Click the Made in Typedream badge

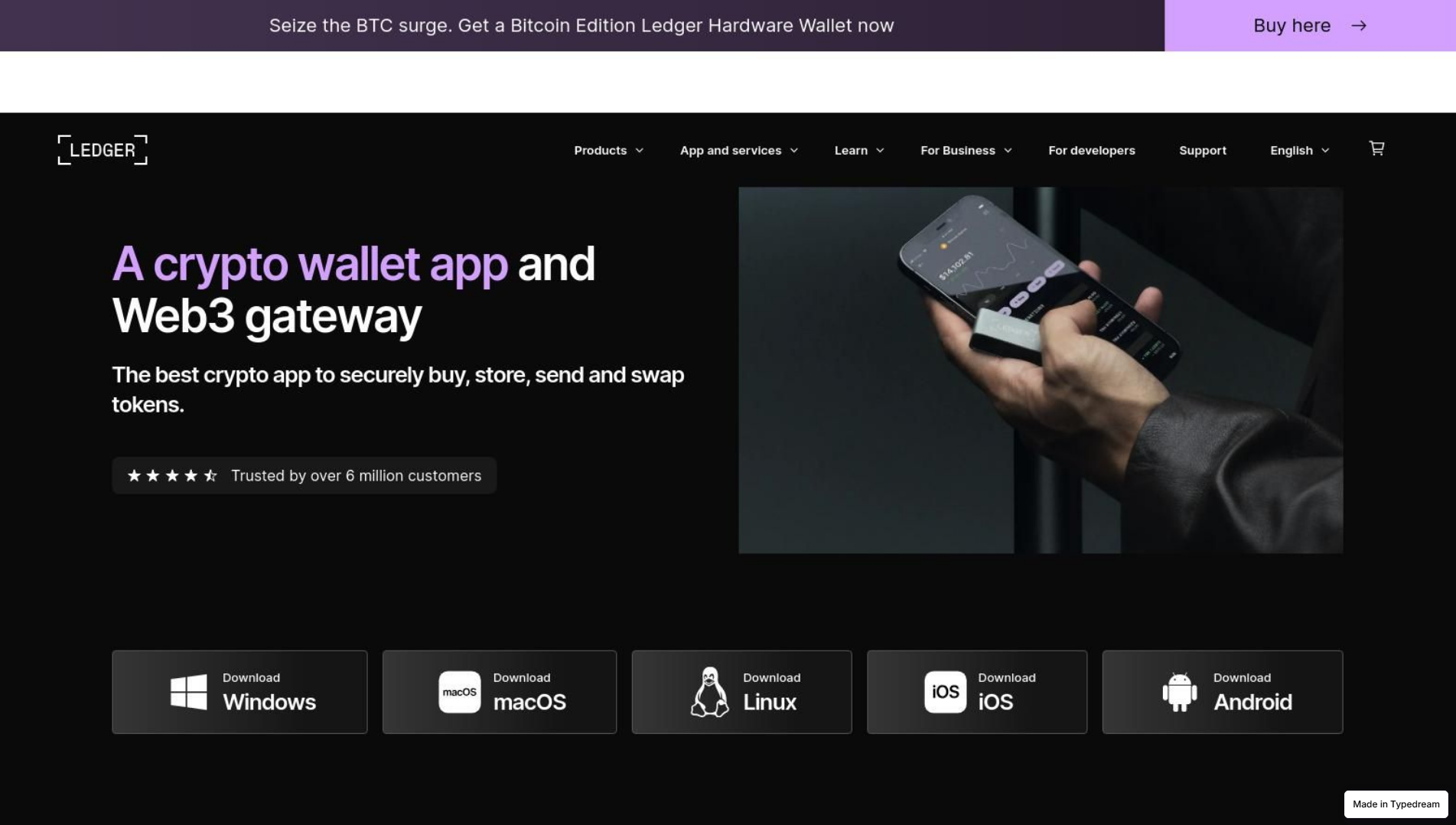click(1396, 804)
